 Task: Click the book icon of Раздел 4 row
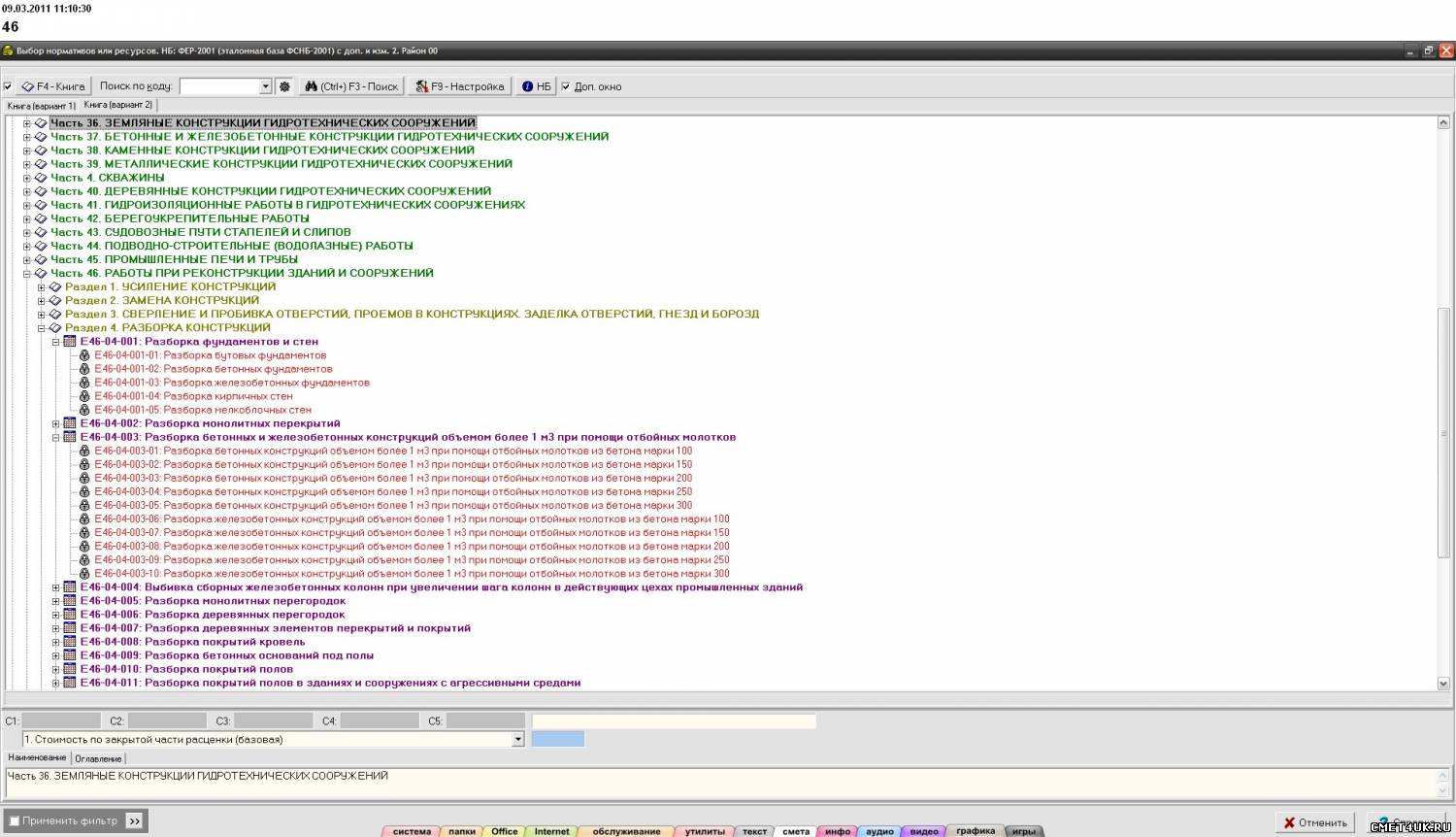pos(55,327)
